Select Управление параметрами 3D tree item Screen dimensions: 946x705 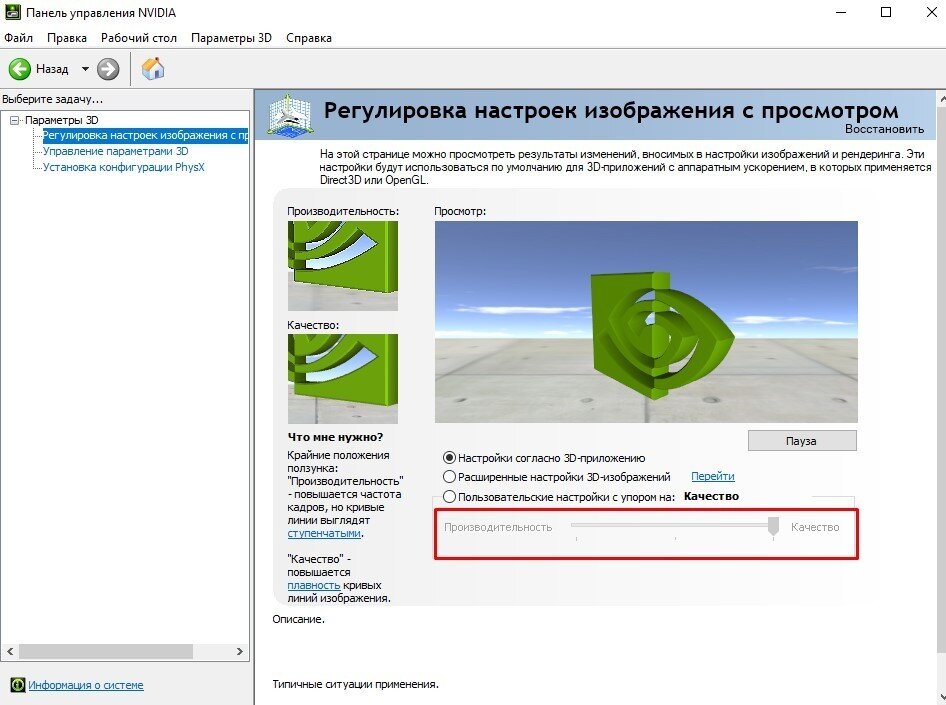click(x=115, y=151)
